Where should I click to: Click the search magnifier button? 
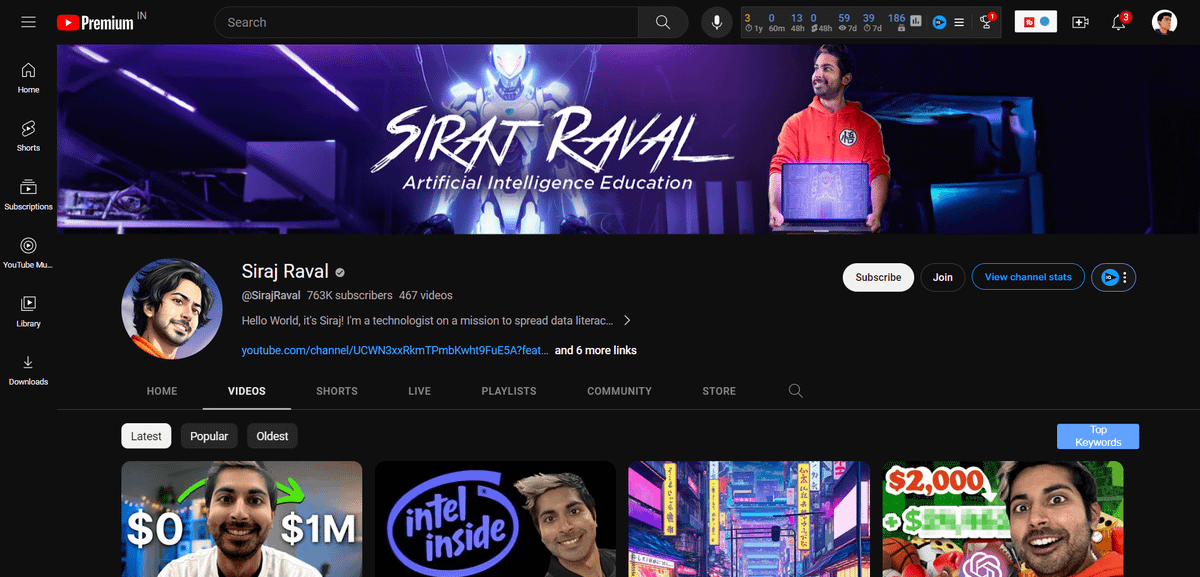click(x=663, y=22)
